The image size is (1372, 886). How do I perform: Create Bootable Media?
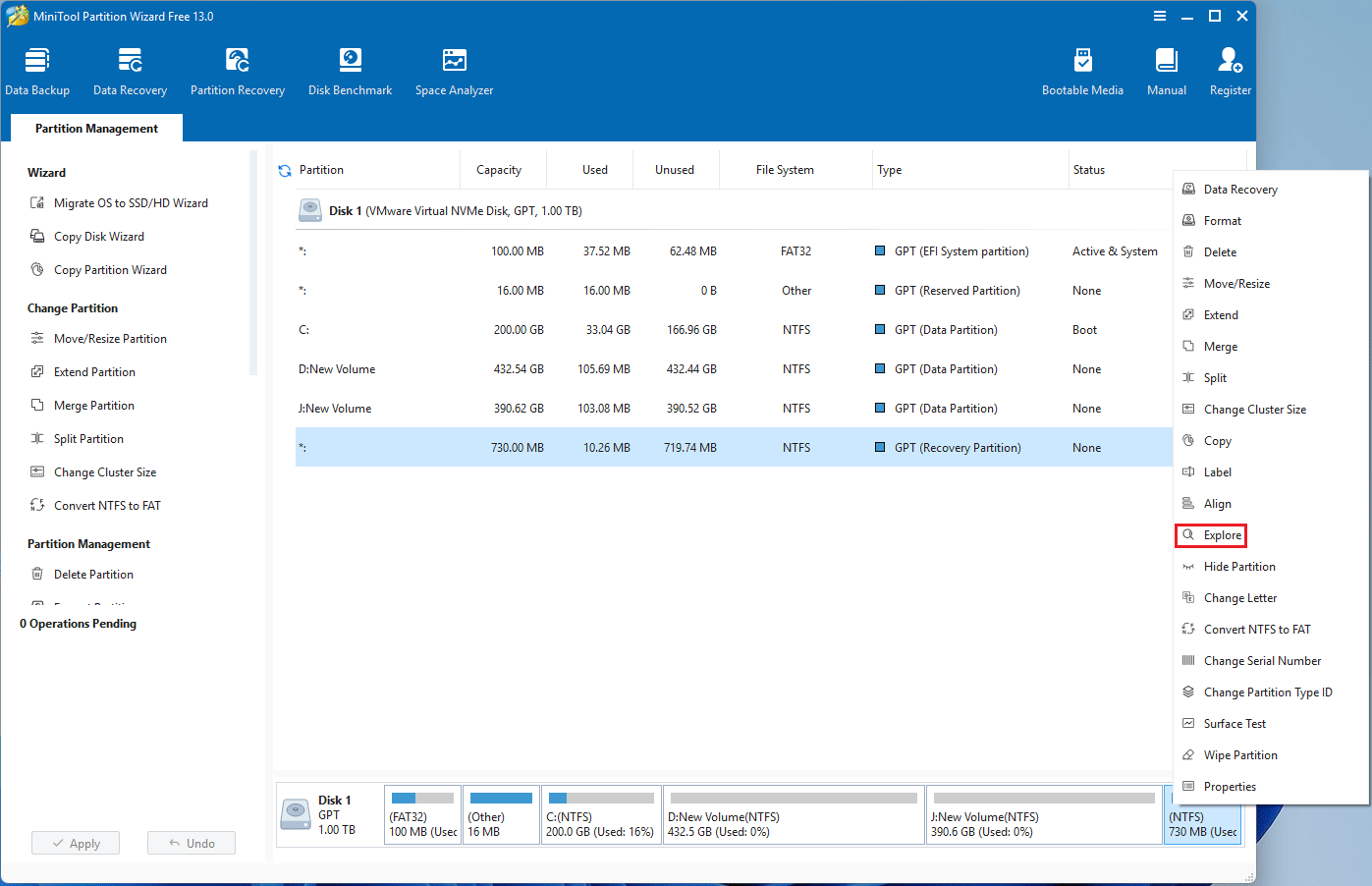coord(1082,69)
